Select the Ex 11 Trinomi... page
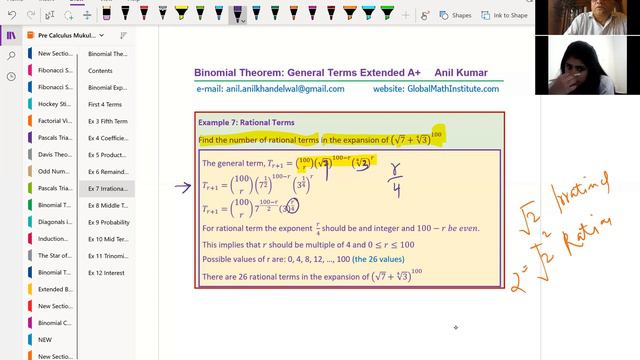 tap(107, 256)
